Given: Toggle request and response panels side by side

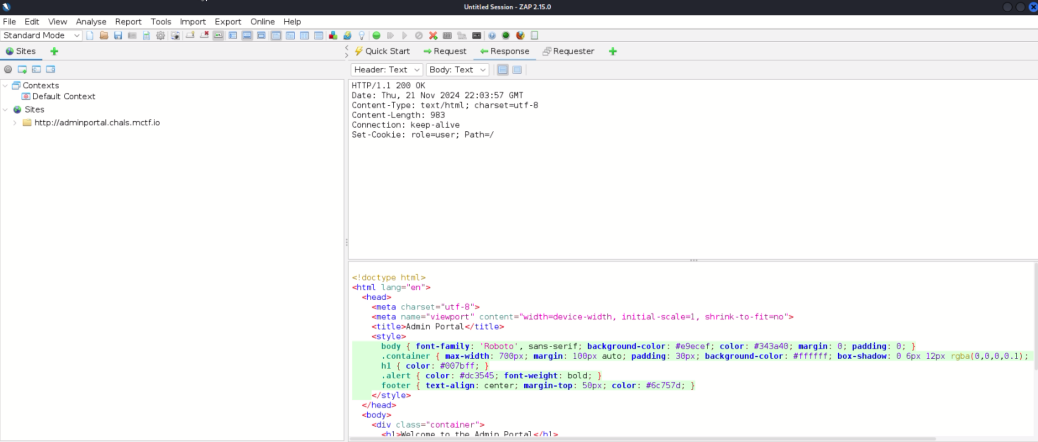Looking at the screenshot, I should pyautogui.click(x=305, y=36).
